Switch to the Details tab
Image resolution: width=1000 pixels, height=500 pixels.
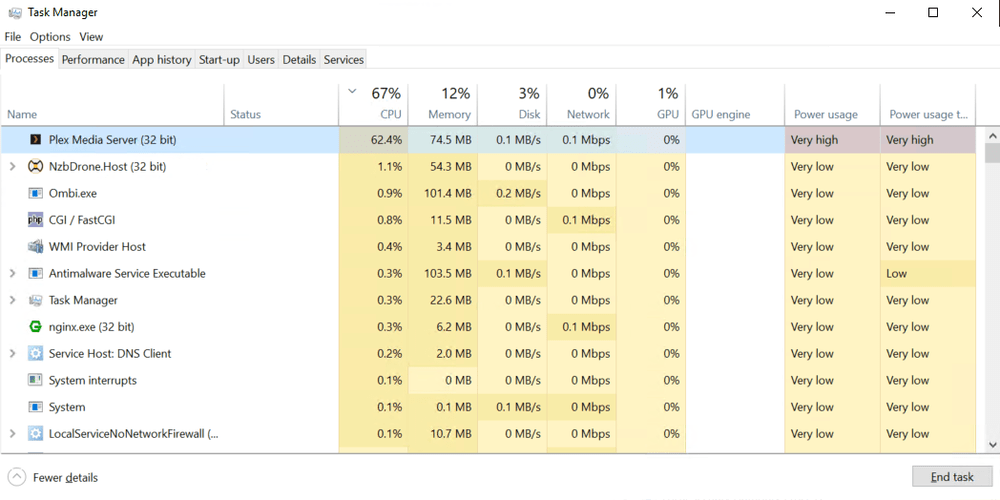click(x=299, y=59)
